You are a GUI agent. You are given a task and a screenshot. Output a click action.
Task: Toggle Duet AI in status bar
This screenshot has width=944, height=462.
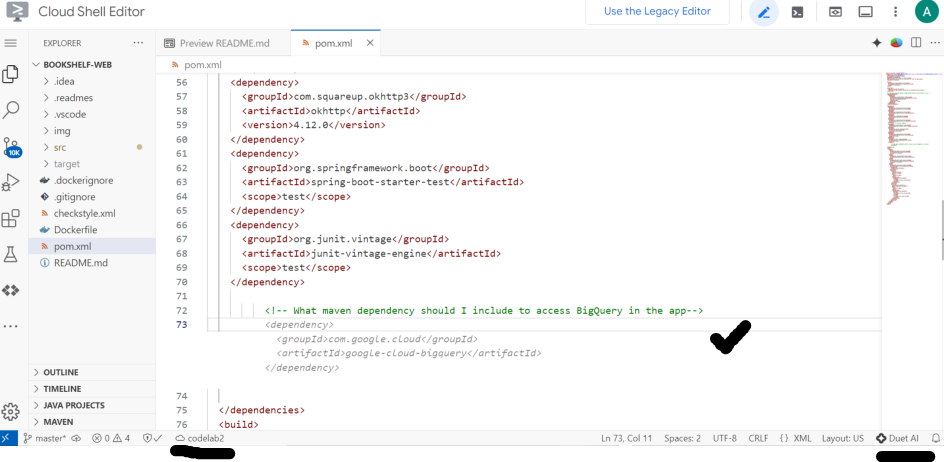(x=897, y=438)
